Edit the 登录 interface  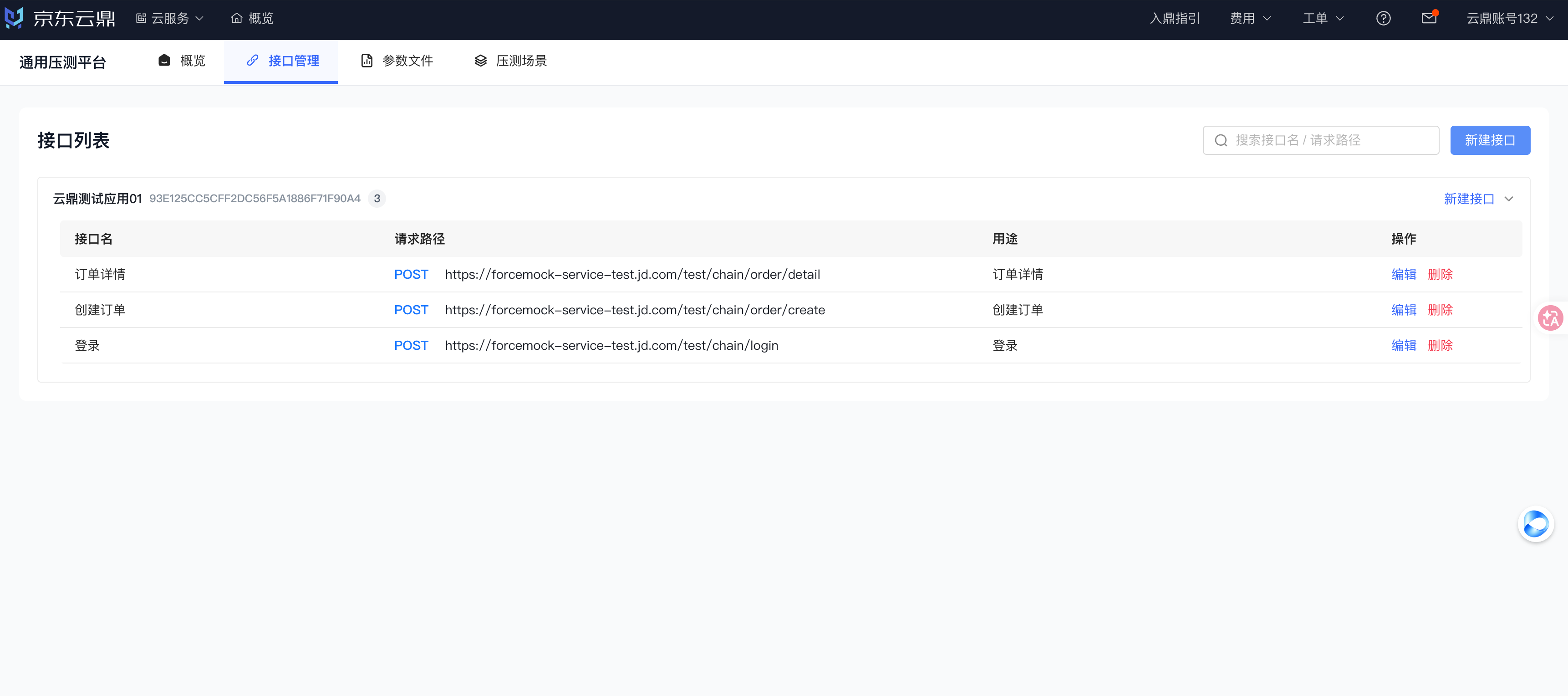point(1403,346)
